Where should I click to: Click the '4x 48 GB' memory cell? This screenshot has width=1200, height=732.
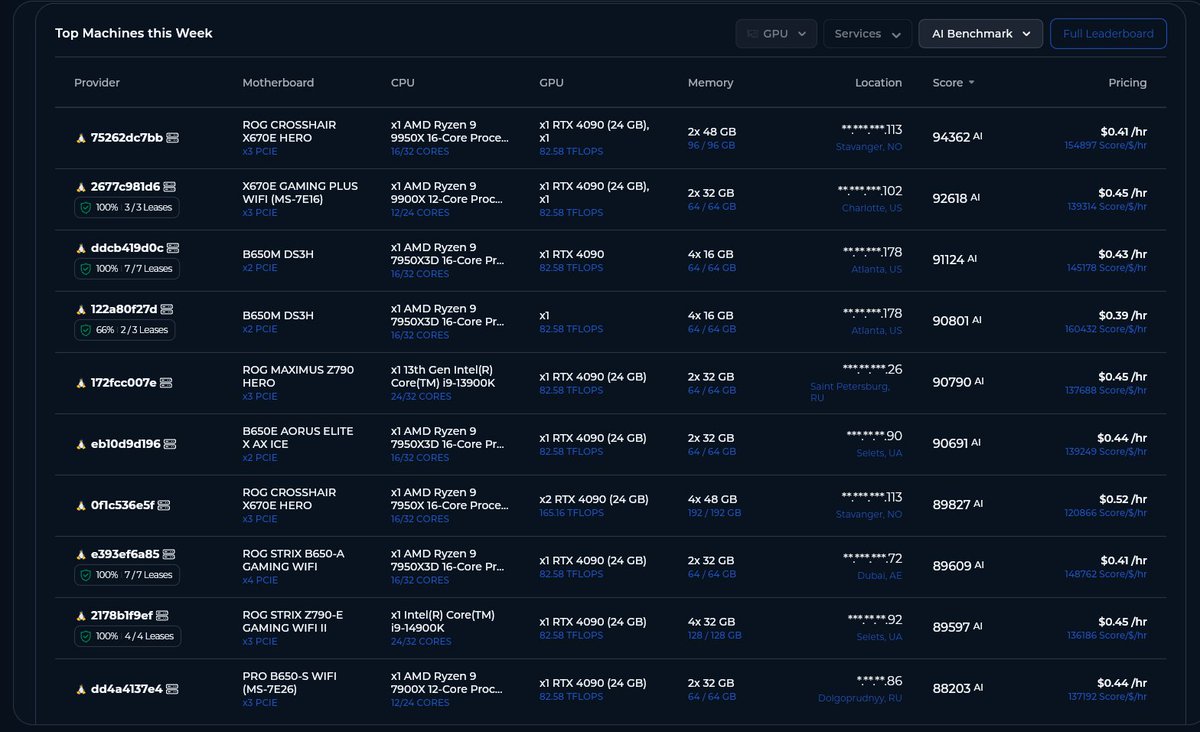click(x=712, y=499)
